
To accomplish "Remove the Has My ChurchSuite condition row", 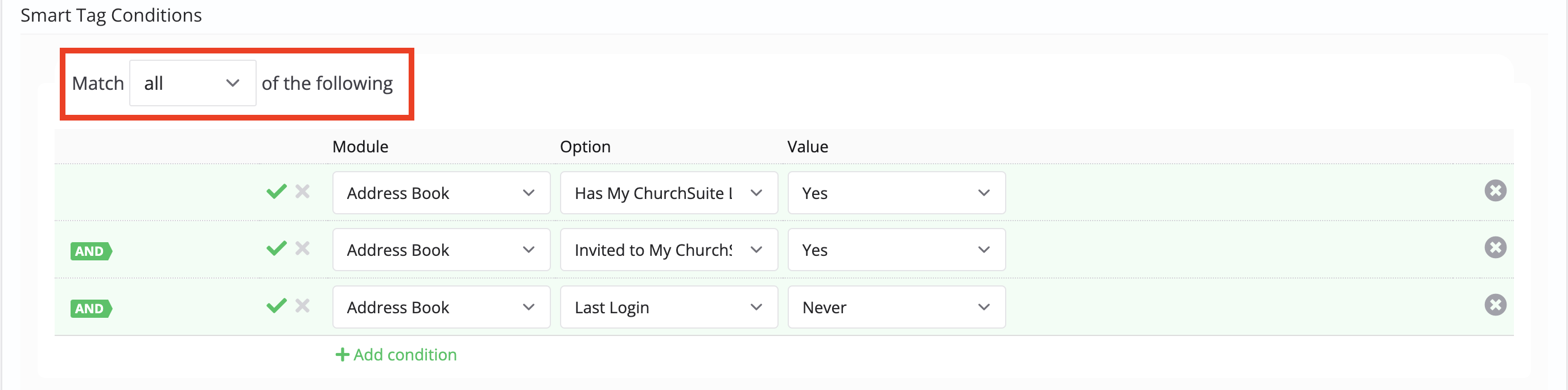I will tap(1495, 191).
